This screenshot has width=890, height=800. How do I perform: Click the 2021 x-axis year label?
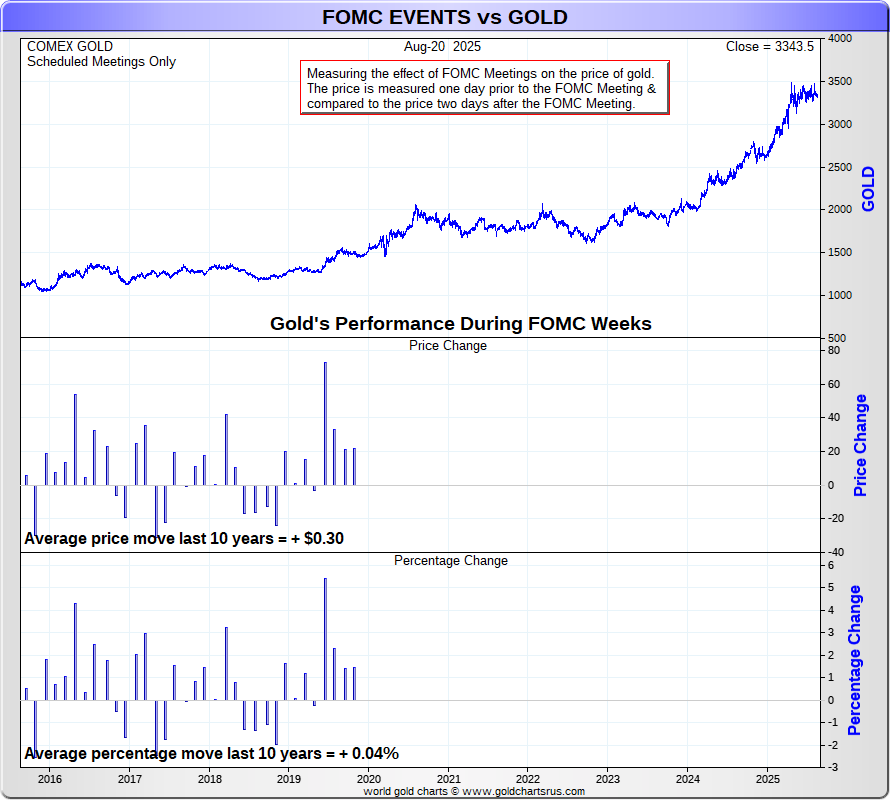(x=448, y=779)
